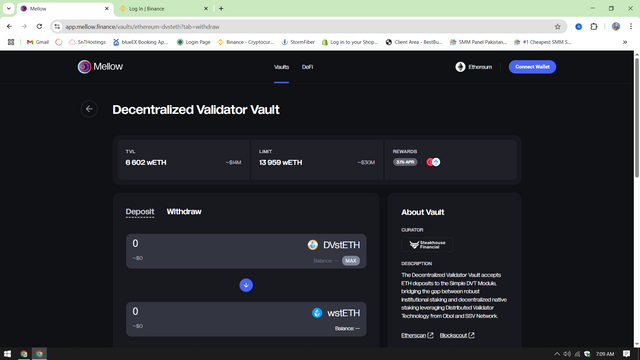Switch to the Log In Binance browser tab
This screenshot has width=640, height=360.
coord(163,9)
